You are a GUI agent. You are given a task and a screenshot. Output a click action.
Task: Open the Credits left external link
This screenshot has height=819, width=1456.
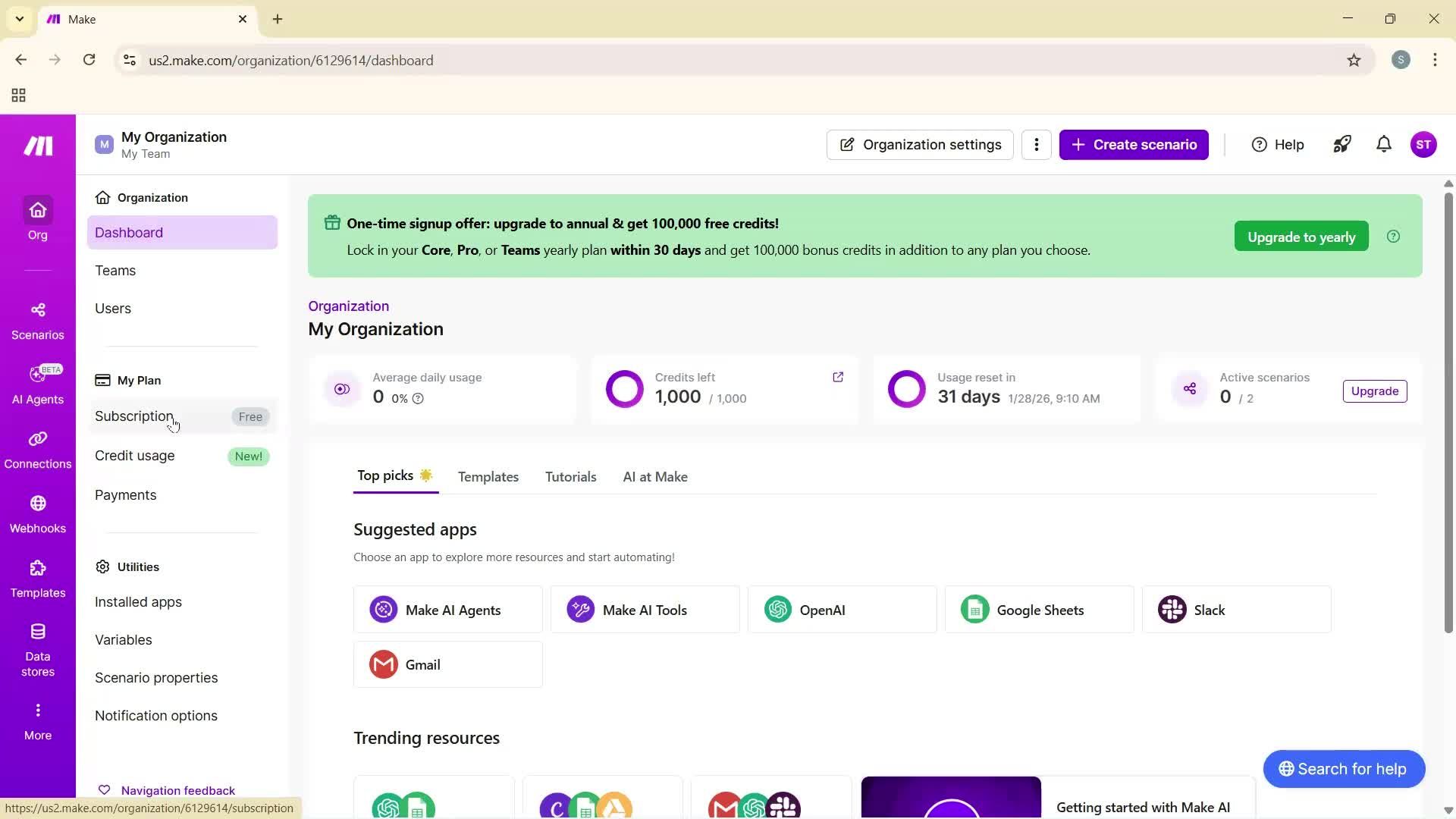[x=839, y=377]
